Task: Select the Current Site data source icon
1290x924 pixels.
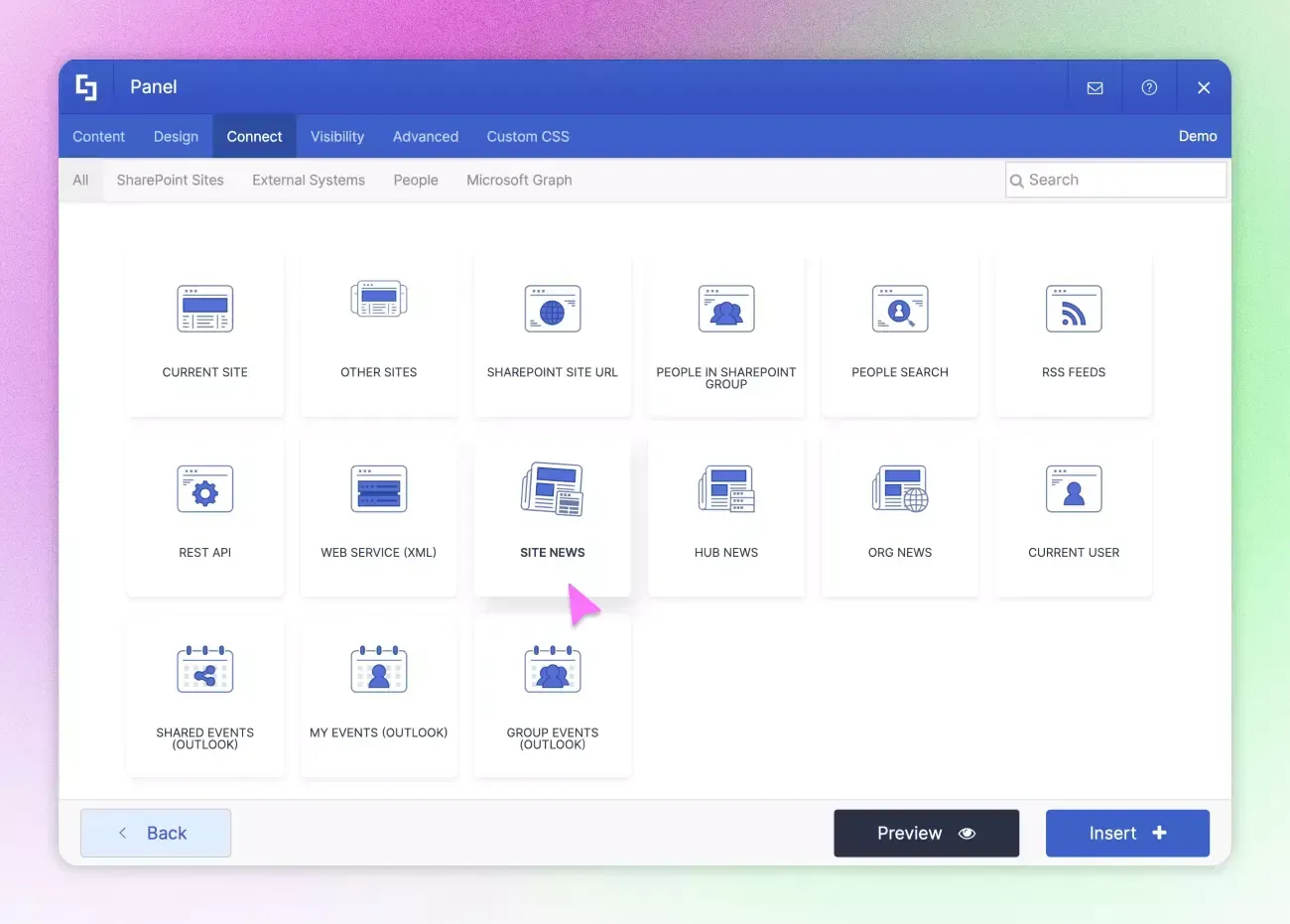Action: tap(205, 309)
